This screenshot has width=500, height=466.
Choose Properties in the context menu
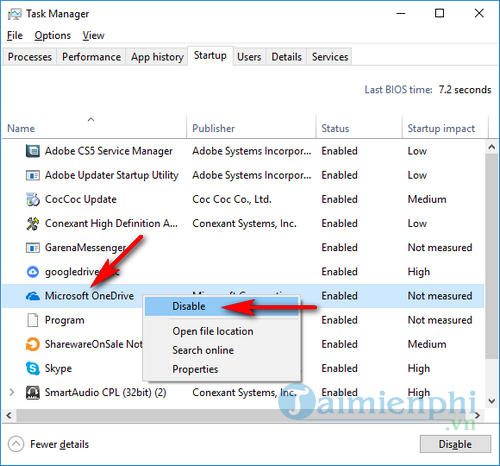[x=222, y=369]
